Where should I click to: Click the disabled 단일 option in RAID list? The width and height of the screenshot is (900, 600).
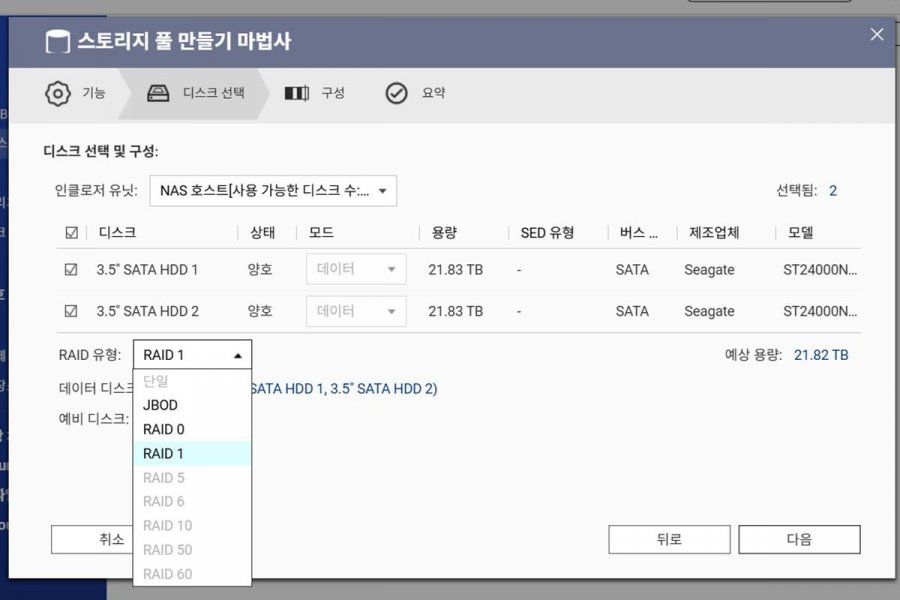pyautogui.click(x=192, y=381)
